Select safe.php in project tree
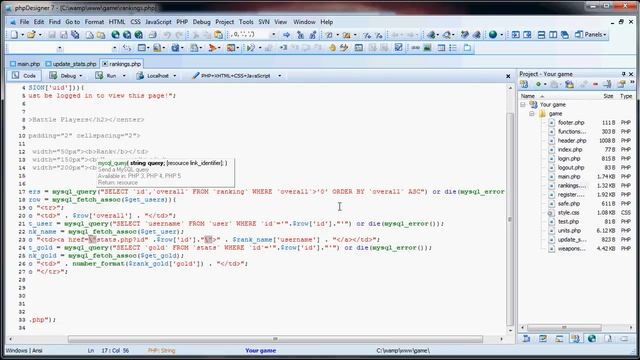Image resolution: width=640 pixels, height=360 pixels. coord(569,203)
